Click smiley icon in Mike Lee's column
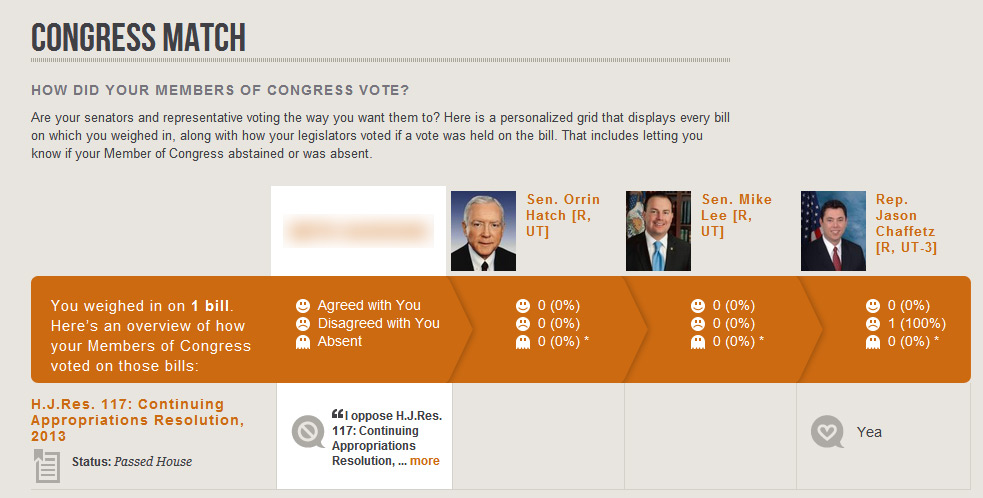This screenshot has width=983, height=498. coord(698,305)
